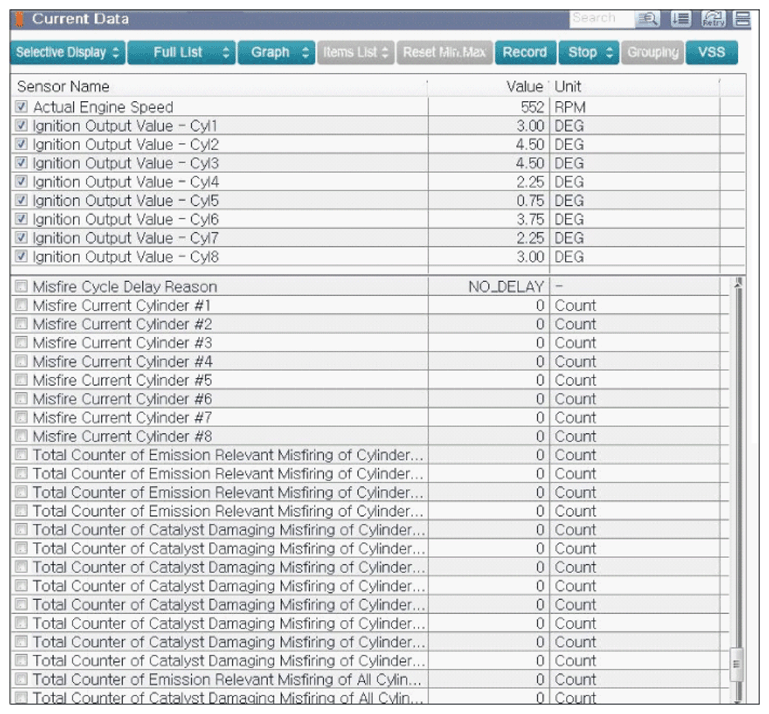
Task: Click the VSS button
Action: pyautogui.click(x=712, y=52)
